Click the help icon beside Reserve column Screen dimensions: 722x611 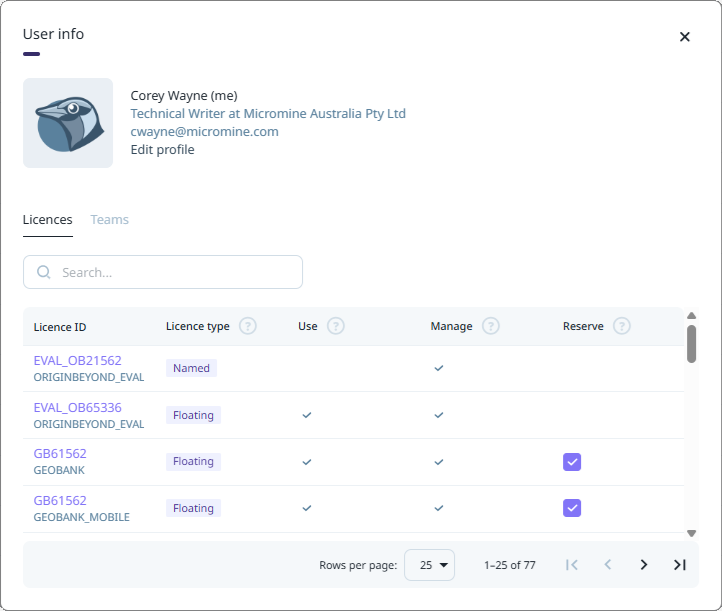pos(622,326)
